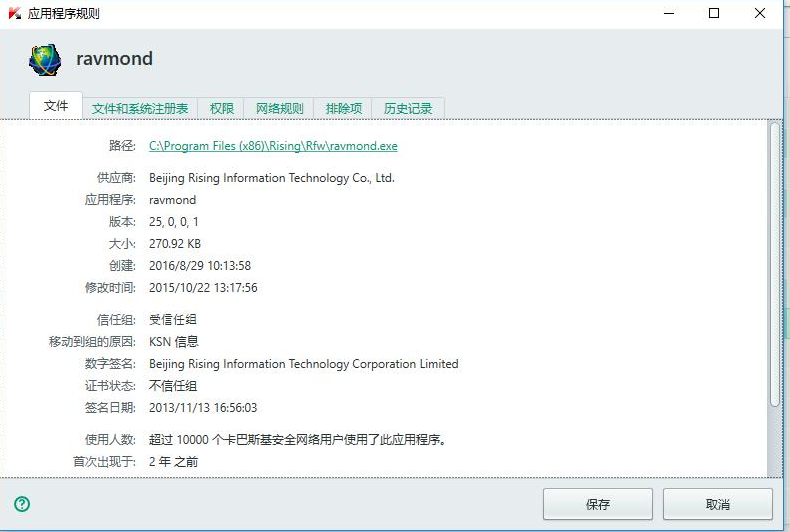Click the ravmond globe application icon
Viewport: 790px width, 532px height.
pos(45,60)
